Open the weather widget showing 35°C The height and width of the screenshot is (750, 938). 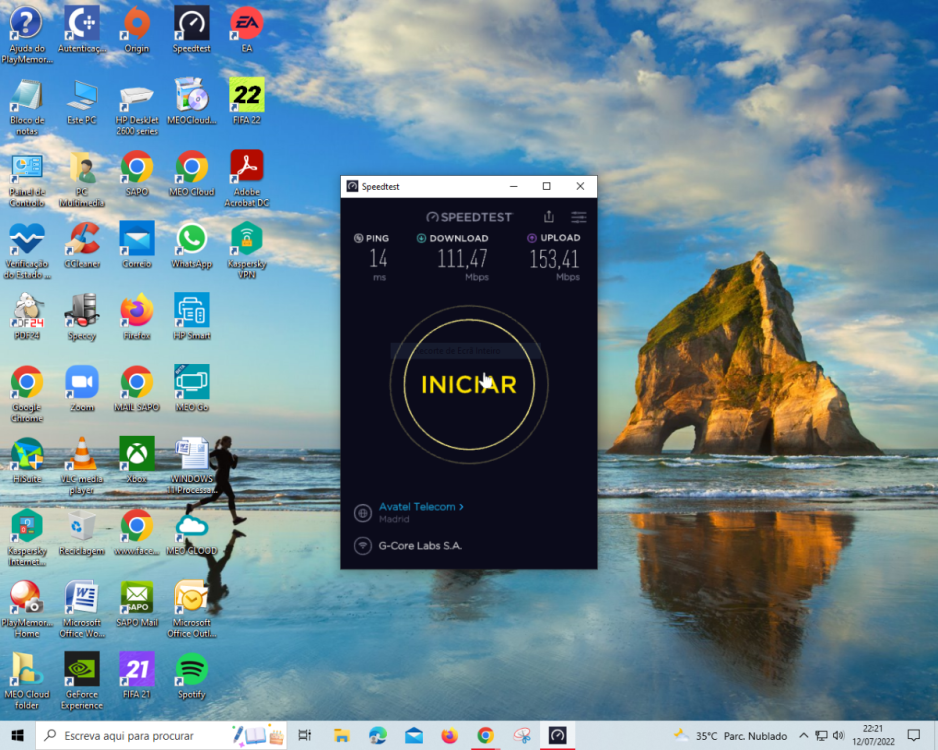point(730,736)
